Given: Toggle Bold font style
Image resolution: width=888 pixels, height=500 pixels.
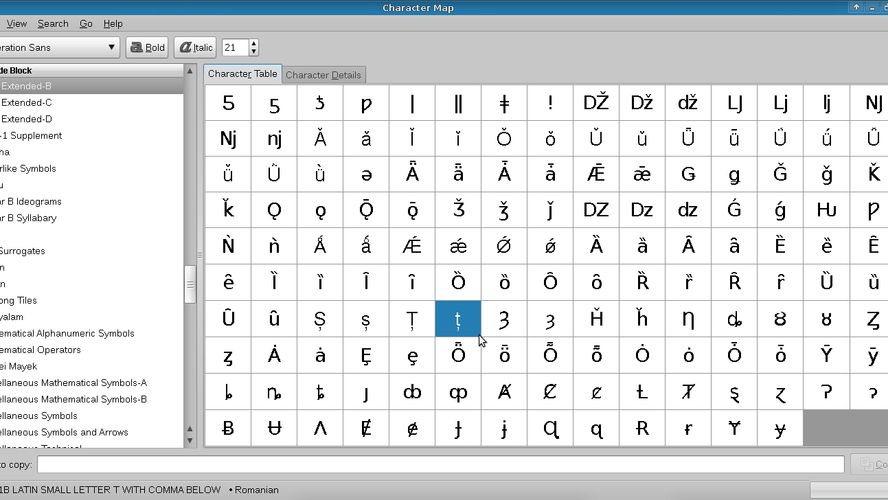Looking at the screenshot, I should pyautogui.click(x=147, y=48).
